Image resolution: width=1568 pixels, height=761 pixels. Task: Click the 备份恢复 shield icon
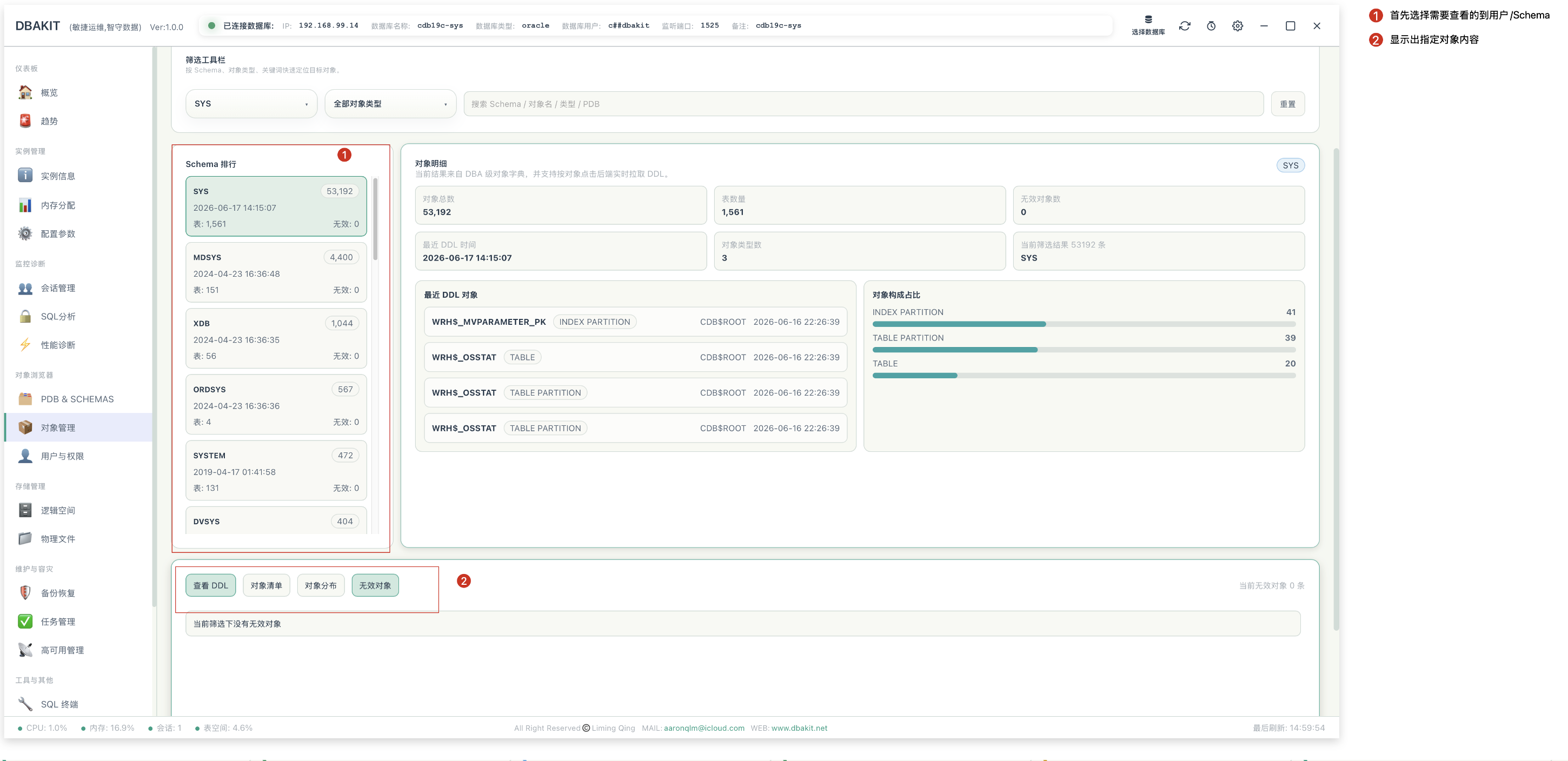(x=25, y=593)
